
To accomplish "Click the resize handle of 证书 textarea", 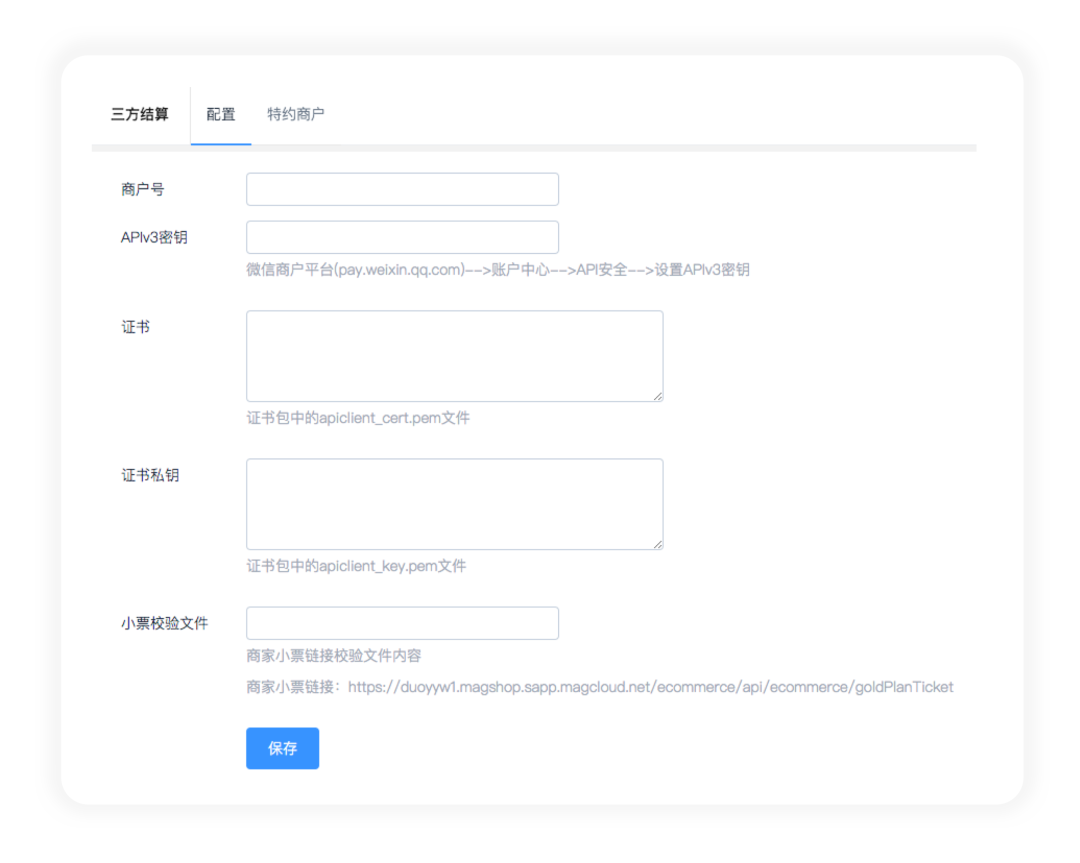I will point(660,397).
